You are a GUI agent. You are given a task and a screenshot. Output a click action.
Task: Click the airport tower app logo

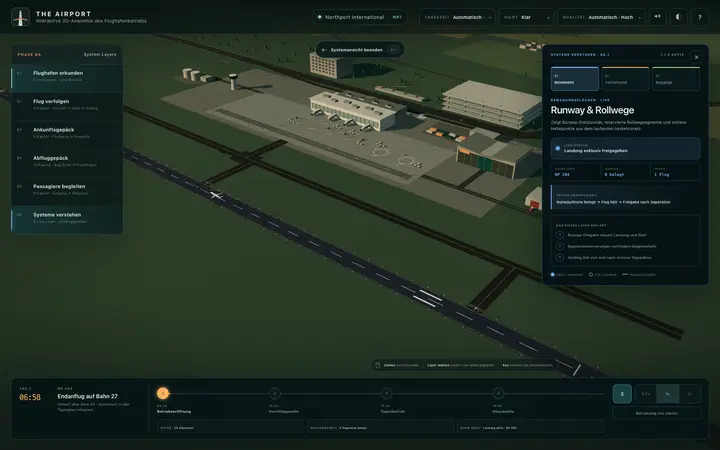point(20,17)
